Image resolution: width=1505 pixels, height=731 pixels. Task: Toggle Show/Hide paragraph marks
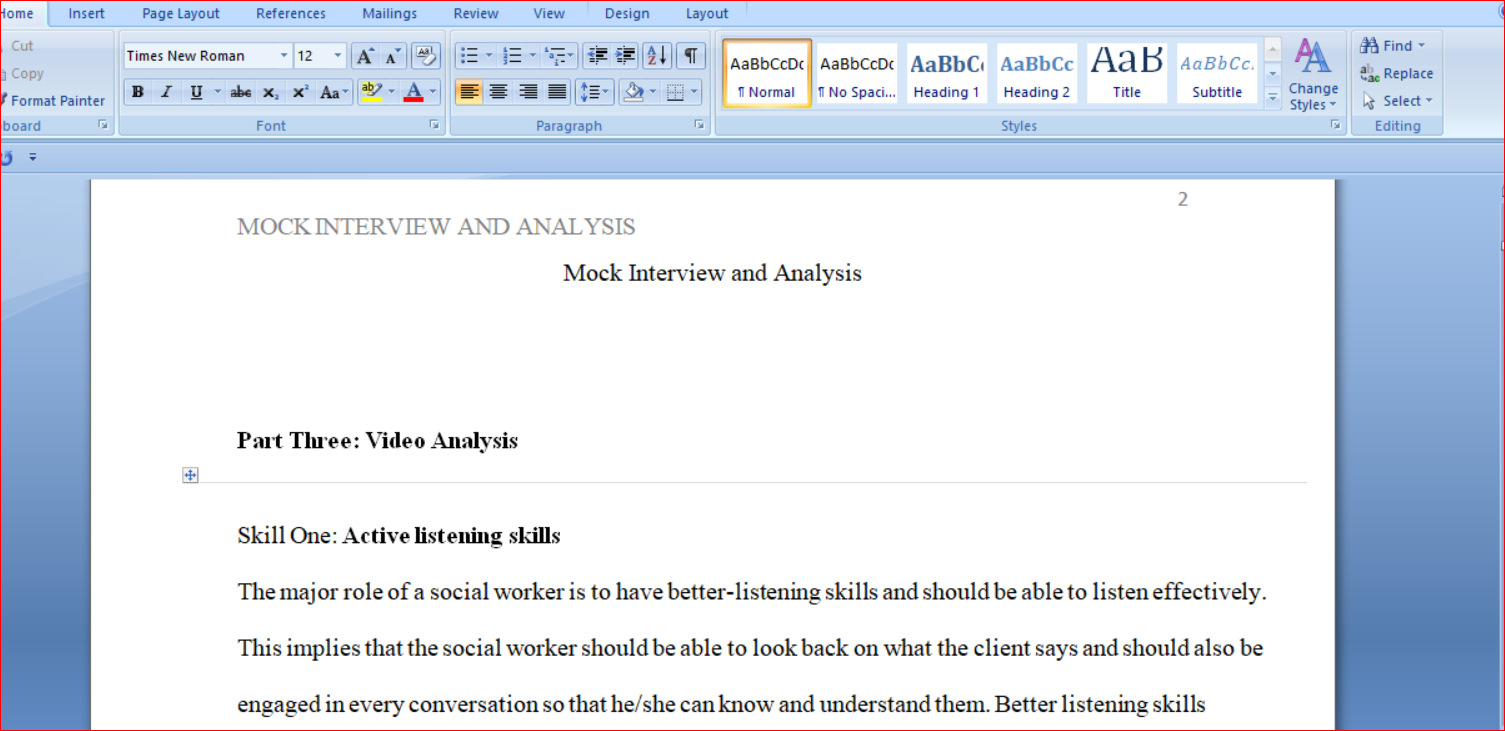point(691,56)
